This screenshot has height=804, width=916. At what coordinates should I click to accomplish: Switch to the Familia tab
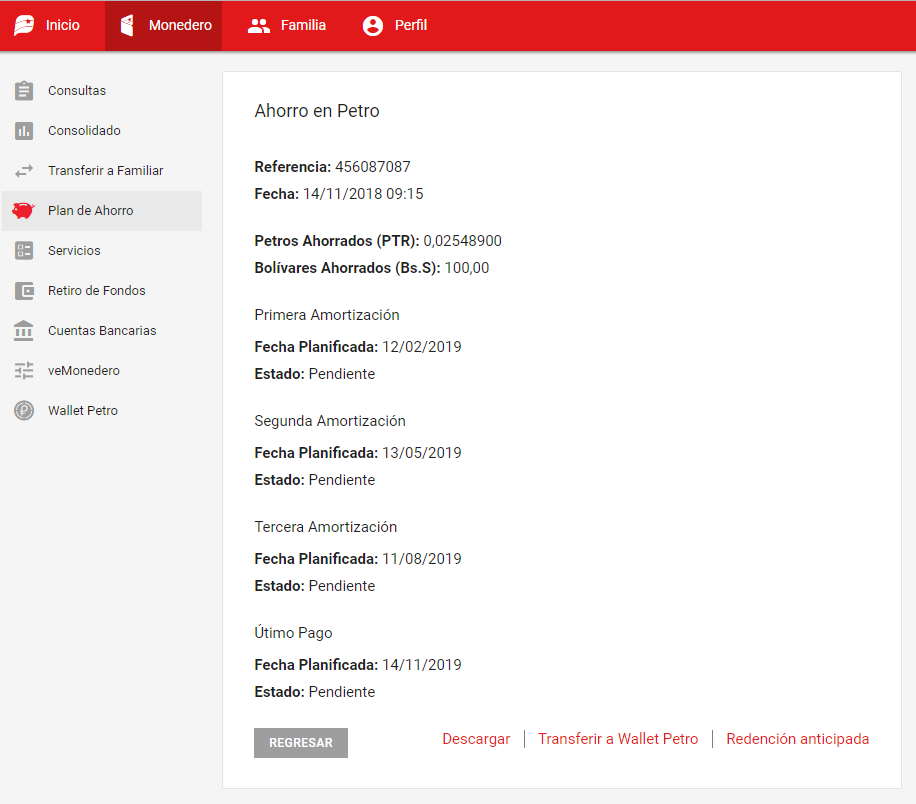pyautogui.click(x=303, y=26)
